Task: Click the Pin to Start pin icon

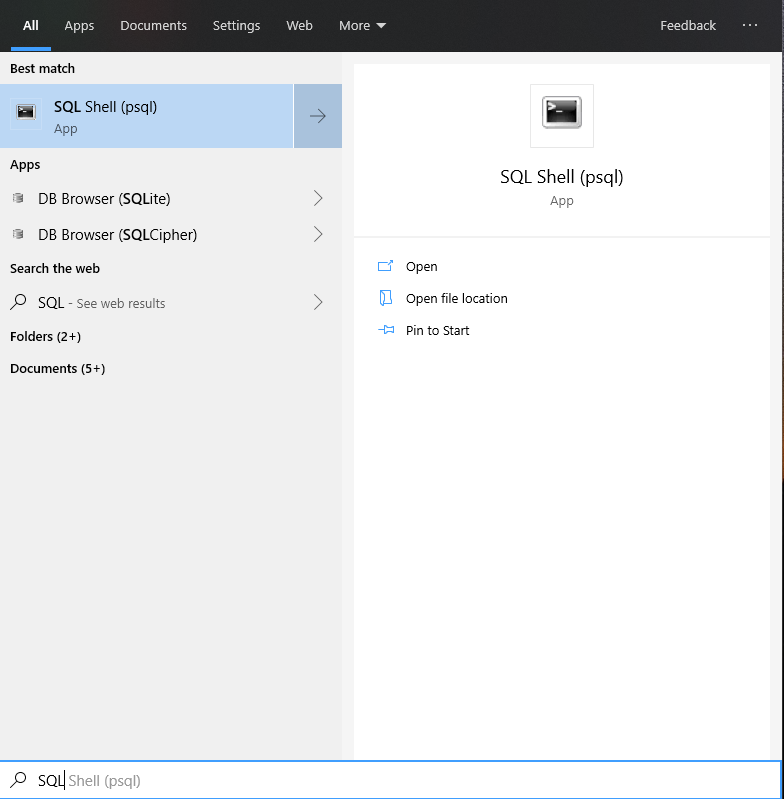Action: click(x=386, y=330)
